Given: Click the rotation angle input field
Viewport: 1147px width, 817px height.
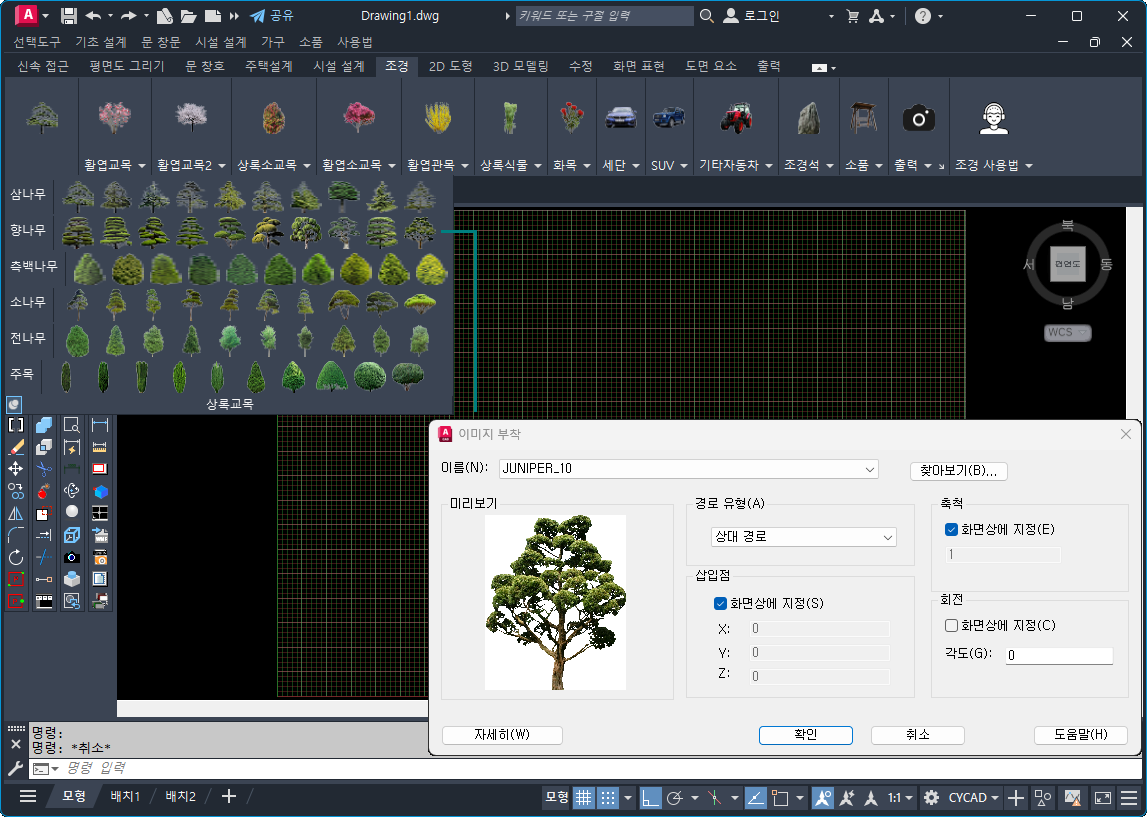Looking at the screenshot, I should pos(1058,656).
